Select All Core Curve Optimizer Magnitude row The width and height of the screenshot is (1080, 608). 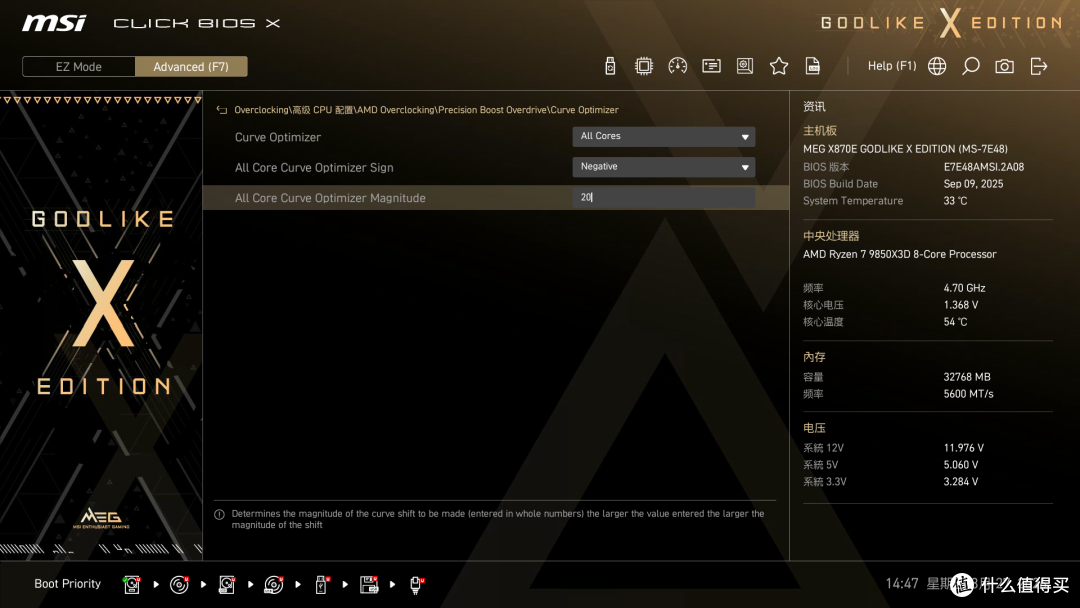(x=496, y=198)
